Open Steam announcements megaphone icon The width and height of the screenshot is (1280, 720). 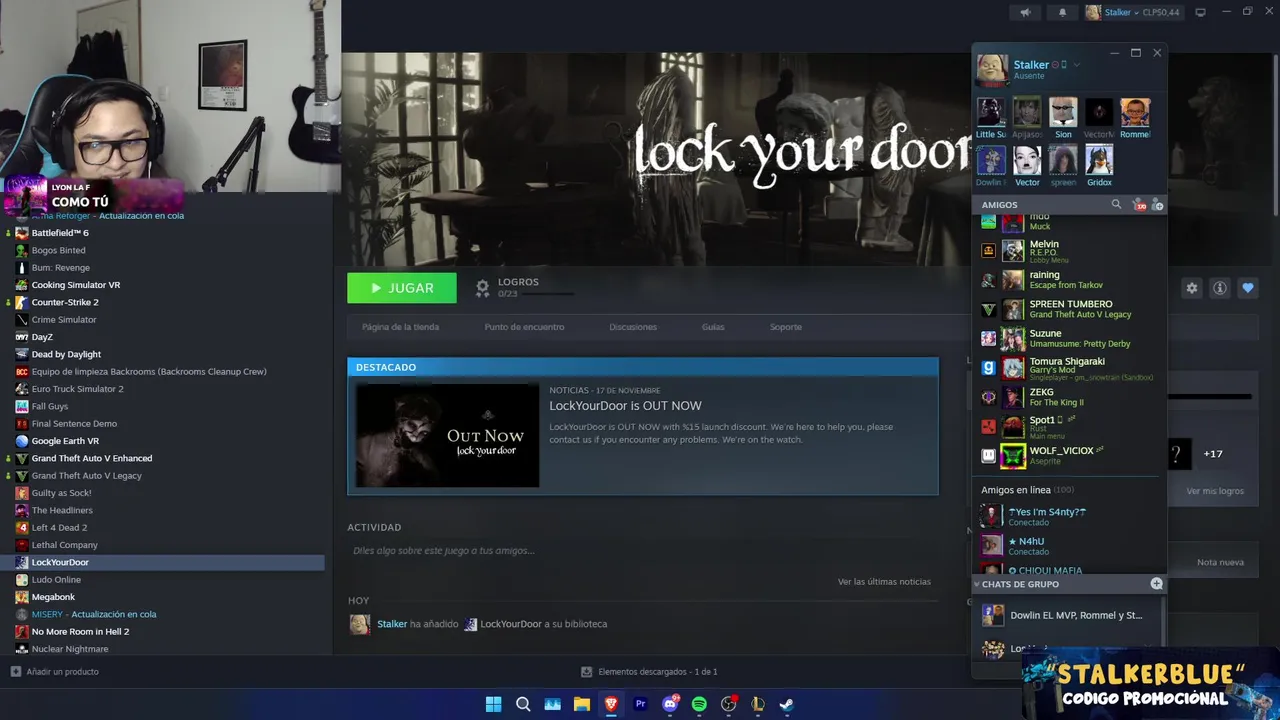pyautogui.click(x=1025, y=12)
